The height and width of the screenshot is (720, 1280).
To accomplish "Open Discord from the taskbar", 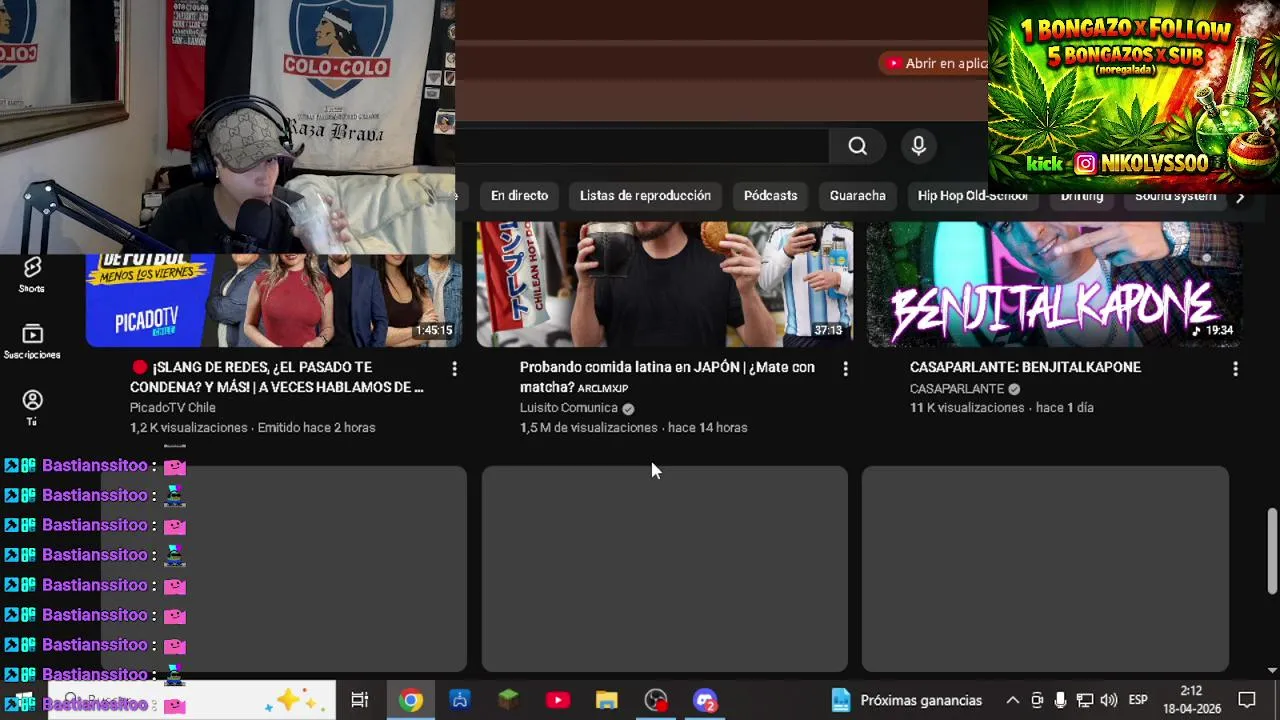I will tap(705, 700).
